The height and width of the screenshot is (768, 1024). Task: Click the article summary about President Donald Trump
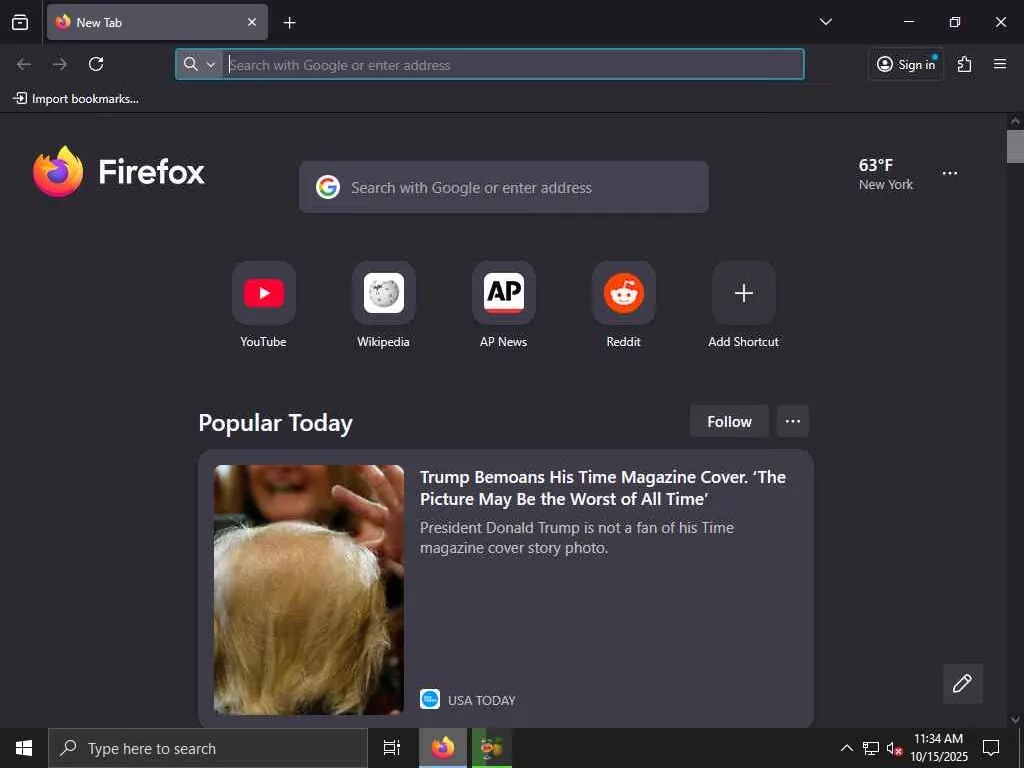pos(577,537)
